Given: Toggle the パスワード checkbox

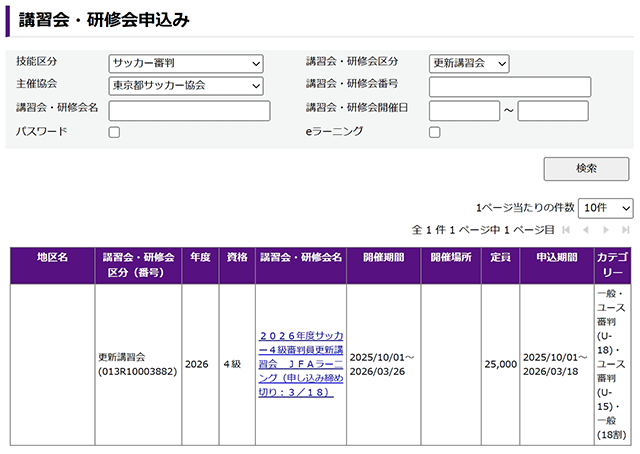Looking at the screenshot, I should 115,132.
